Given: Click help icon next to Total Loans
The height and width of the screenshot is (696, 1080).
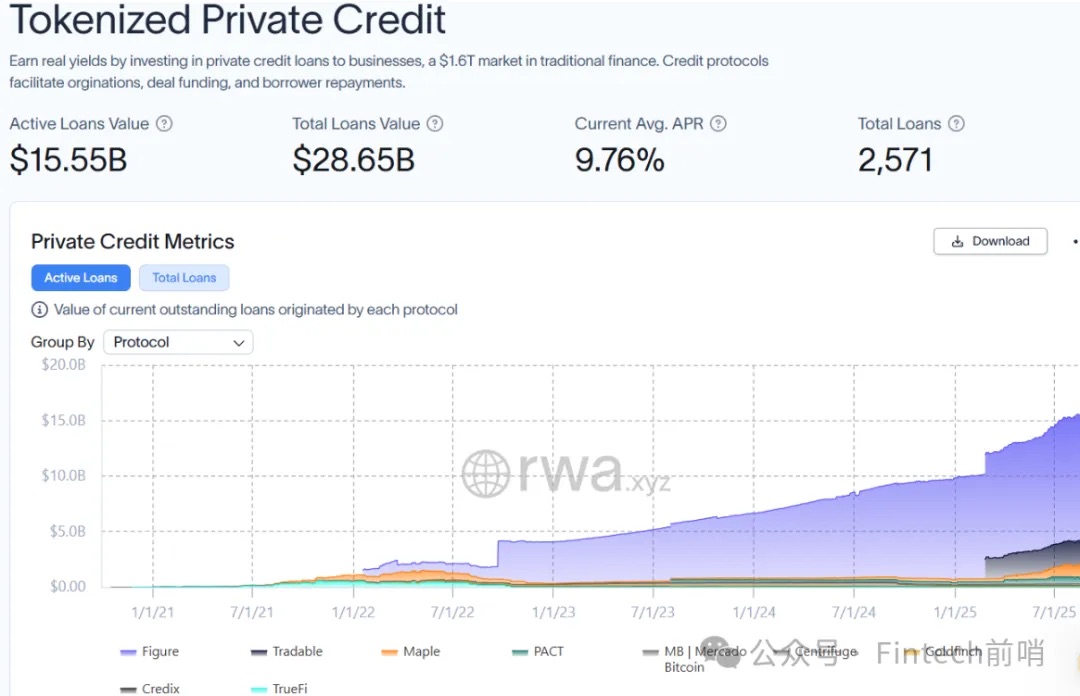Looking at the screenshot, I should [x=956, y=124].
